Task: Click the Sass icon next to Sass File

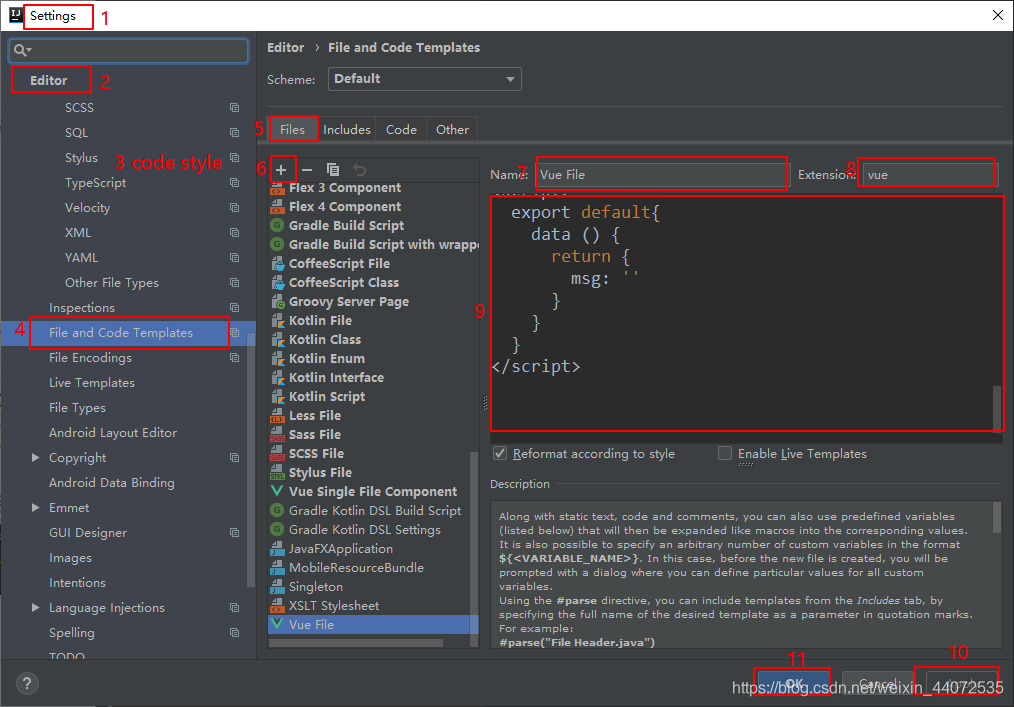Action: [x=277, y=435]
